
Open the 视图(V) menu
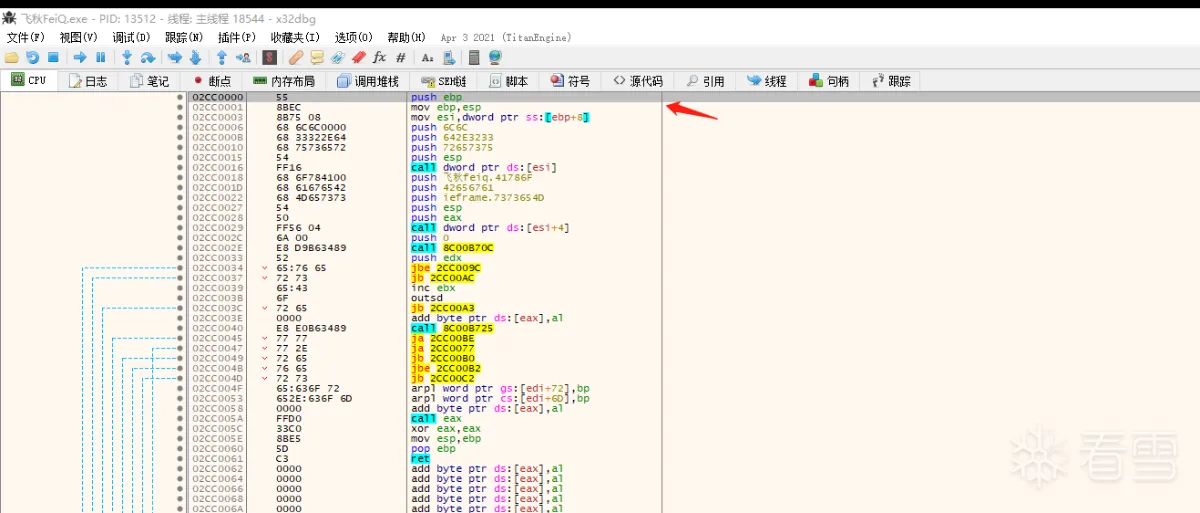pos(79,37)
